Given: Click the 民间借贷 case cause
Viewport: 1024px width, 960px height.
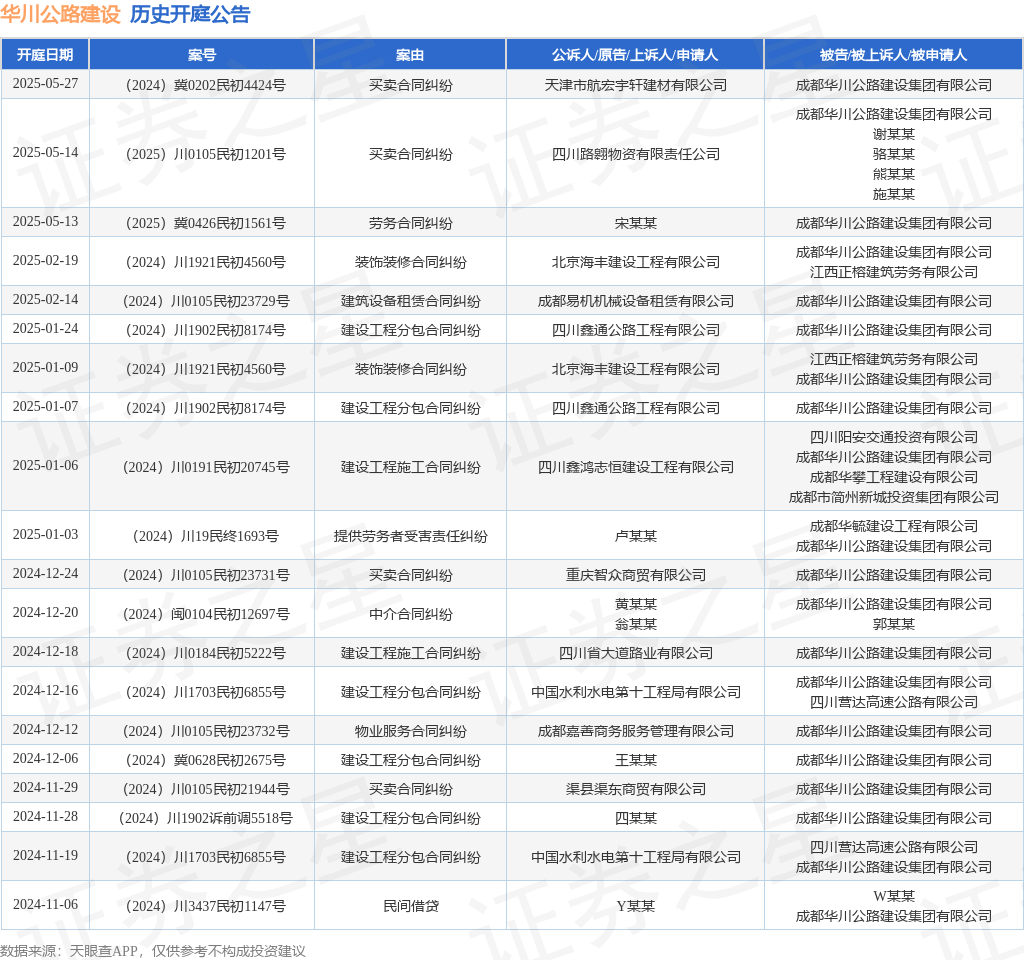Looking at the screenshot, I should [x=410, y=906].
